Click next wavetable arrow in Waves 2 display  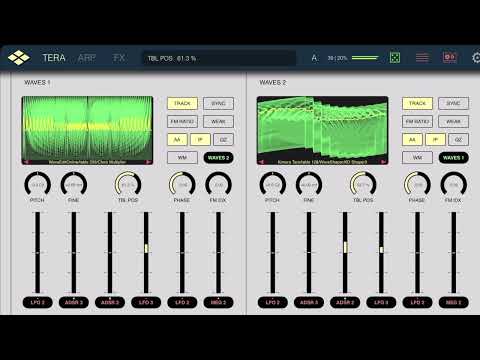384,162
